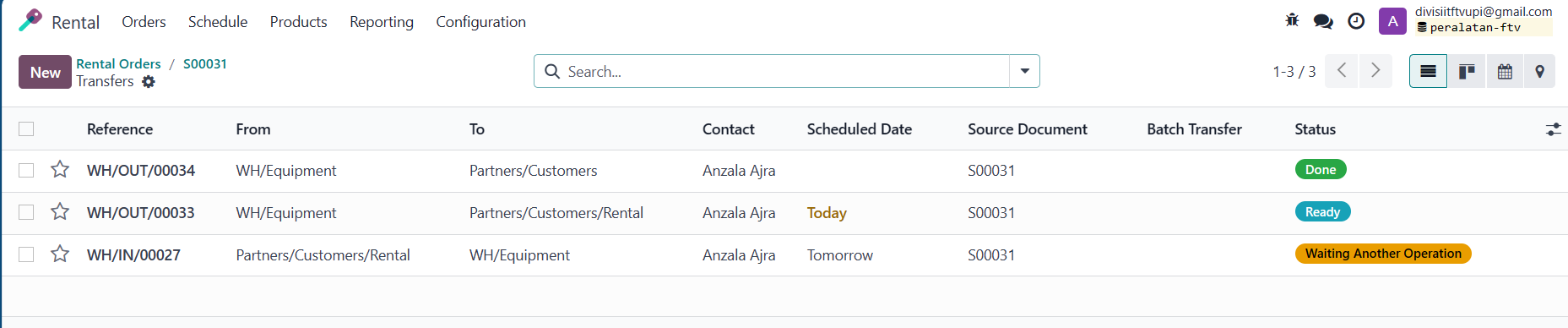Switch to kanban view
The width and height of the screenshot is (1568, 328).
pos(1467,71)
